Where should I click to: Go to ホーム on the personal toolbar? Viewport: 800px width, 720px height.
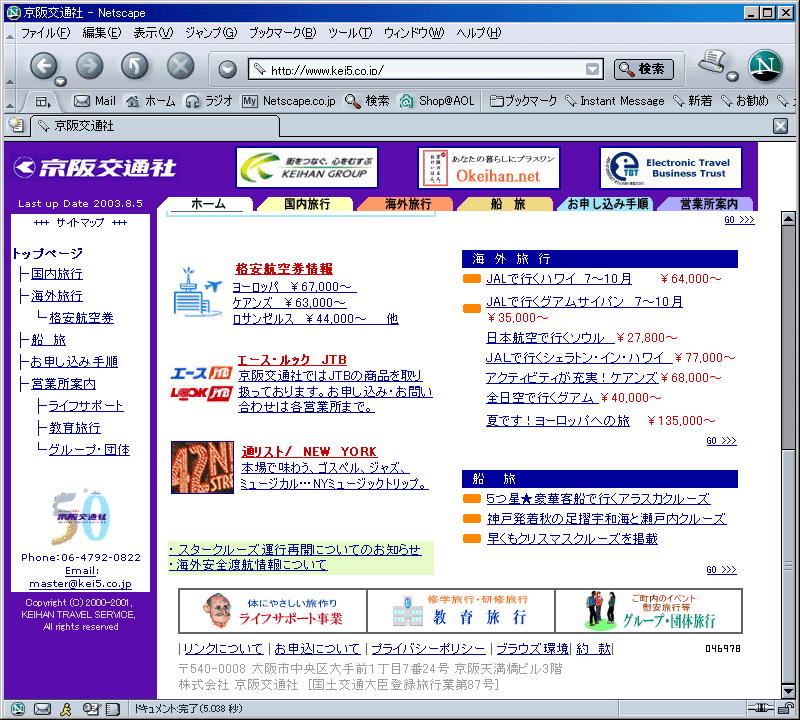click(x=151, y=101)
